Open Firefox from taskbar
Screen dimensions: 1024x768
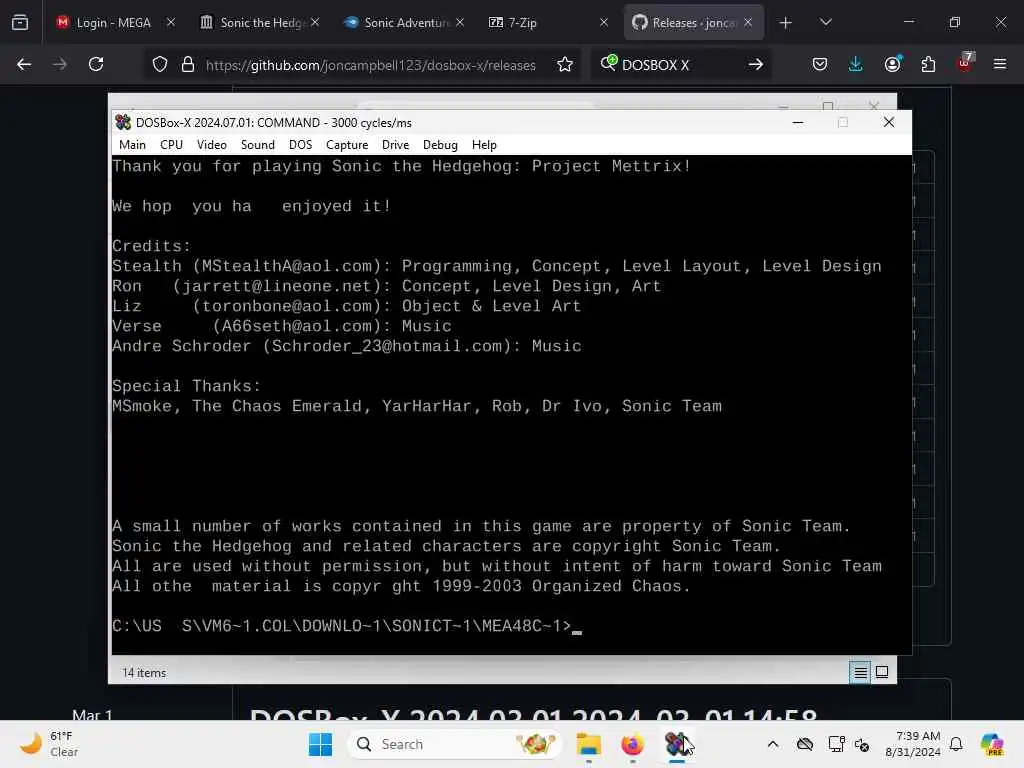[632, 744]
